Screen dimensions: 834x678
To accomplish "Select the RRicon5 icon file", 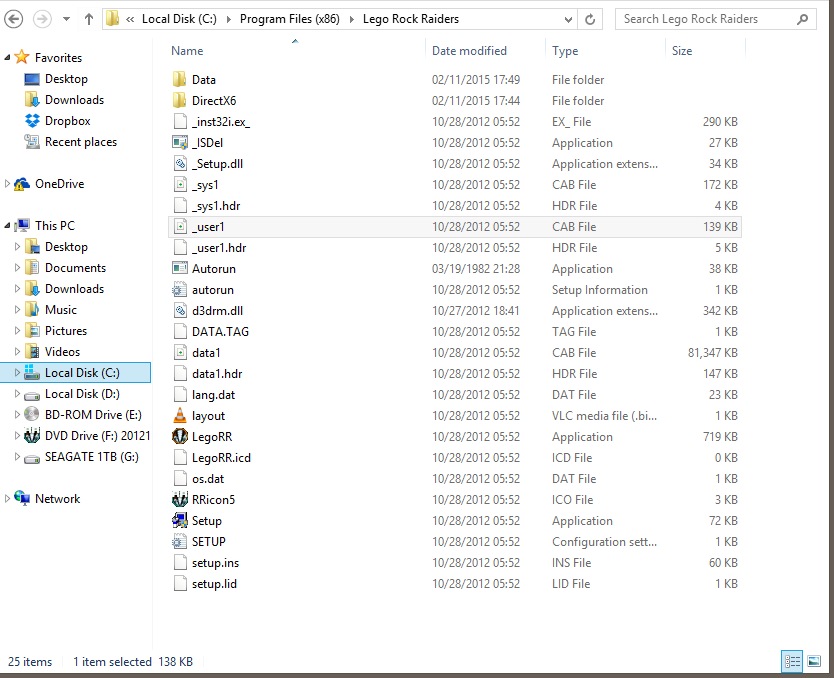I will coord(180,499).
